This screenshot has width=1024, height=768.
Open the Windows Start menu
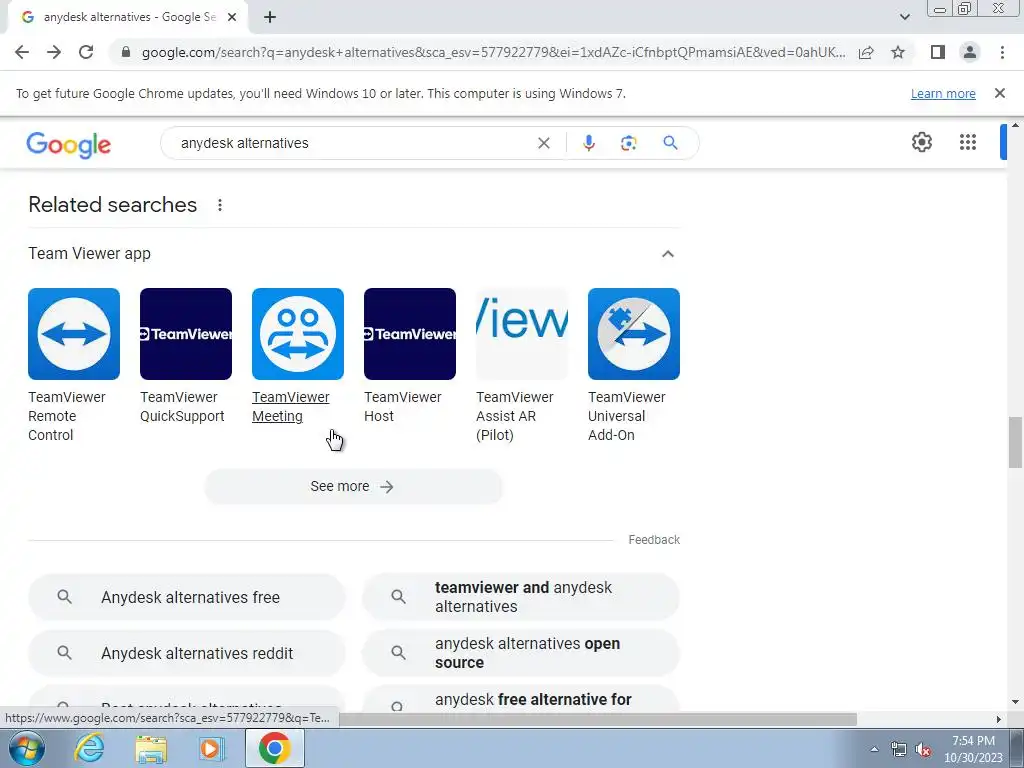tap(27, 748)
